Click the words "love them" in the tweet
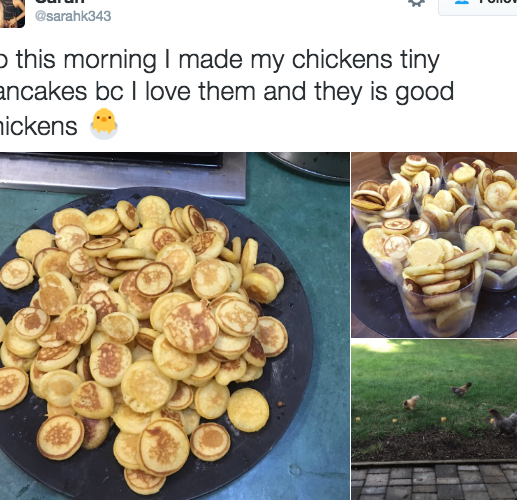 pyautogui.click(x=201, y=91)
